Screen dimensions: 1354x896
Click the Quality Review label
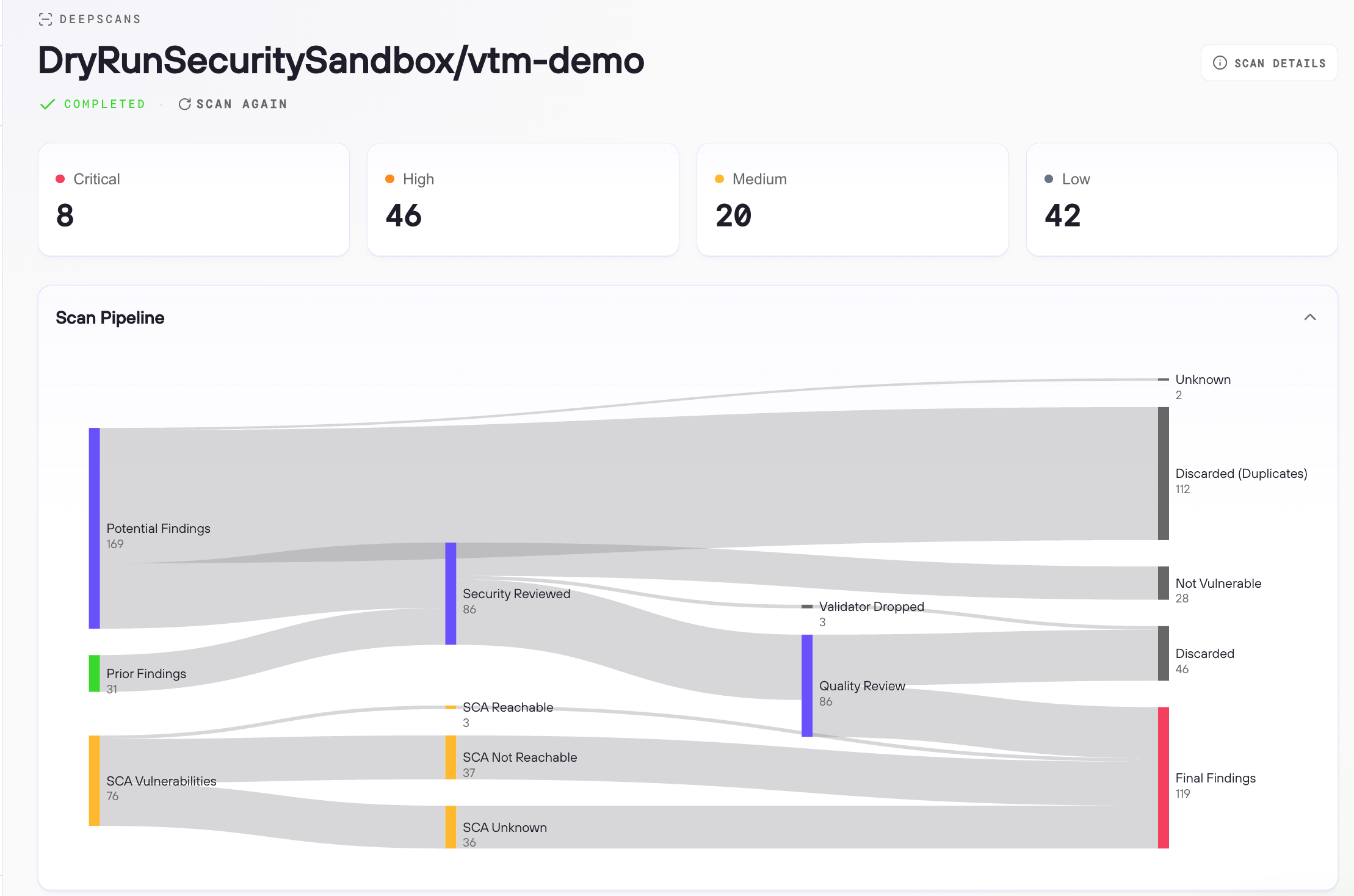[862, 686]
